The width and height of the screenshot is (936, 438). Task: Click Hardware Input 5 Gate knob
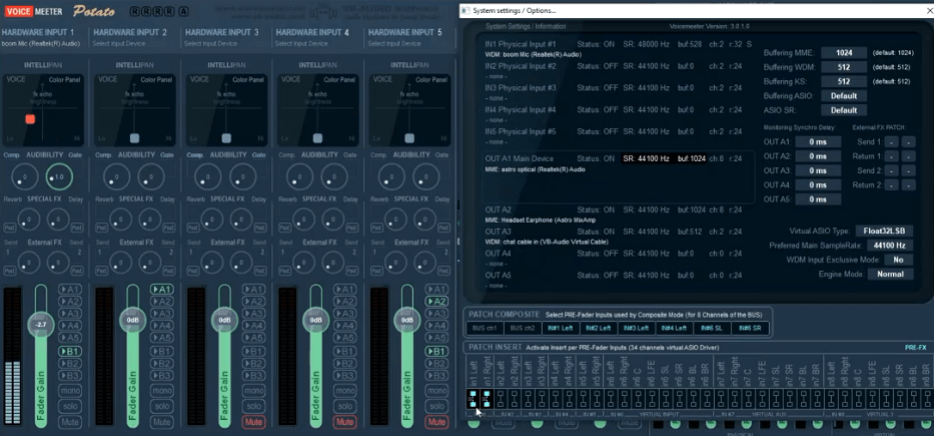click(x=426, y=177)
